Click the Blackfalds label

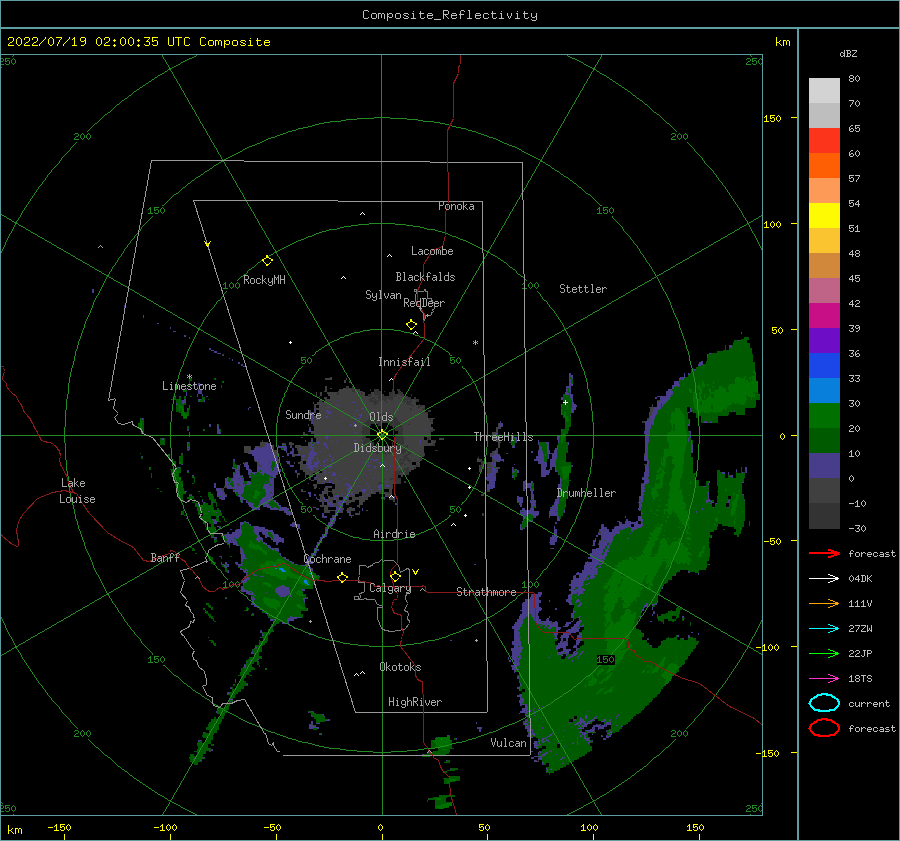pos(425,277)
